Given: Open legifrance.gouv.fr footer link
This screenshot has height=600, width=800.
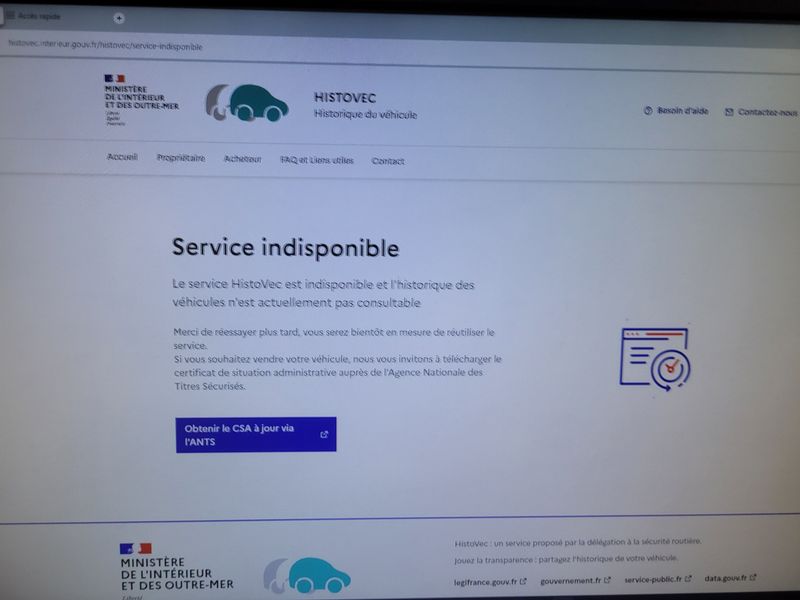Looking at the screenshot, I should [490, 582].
